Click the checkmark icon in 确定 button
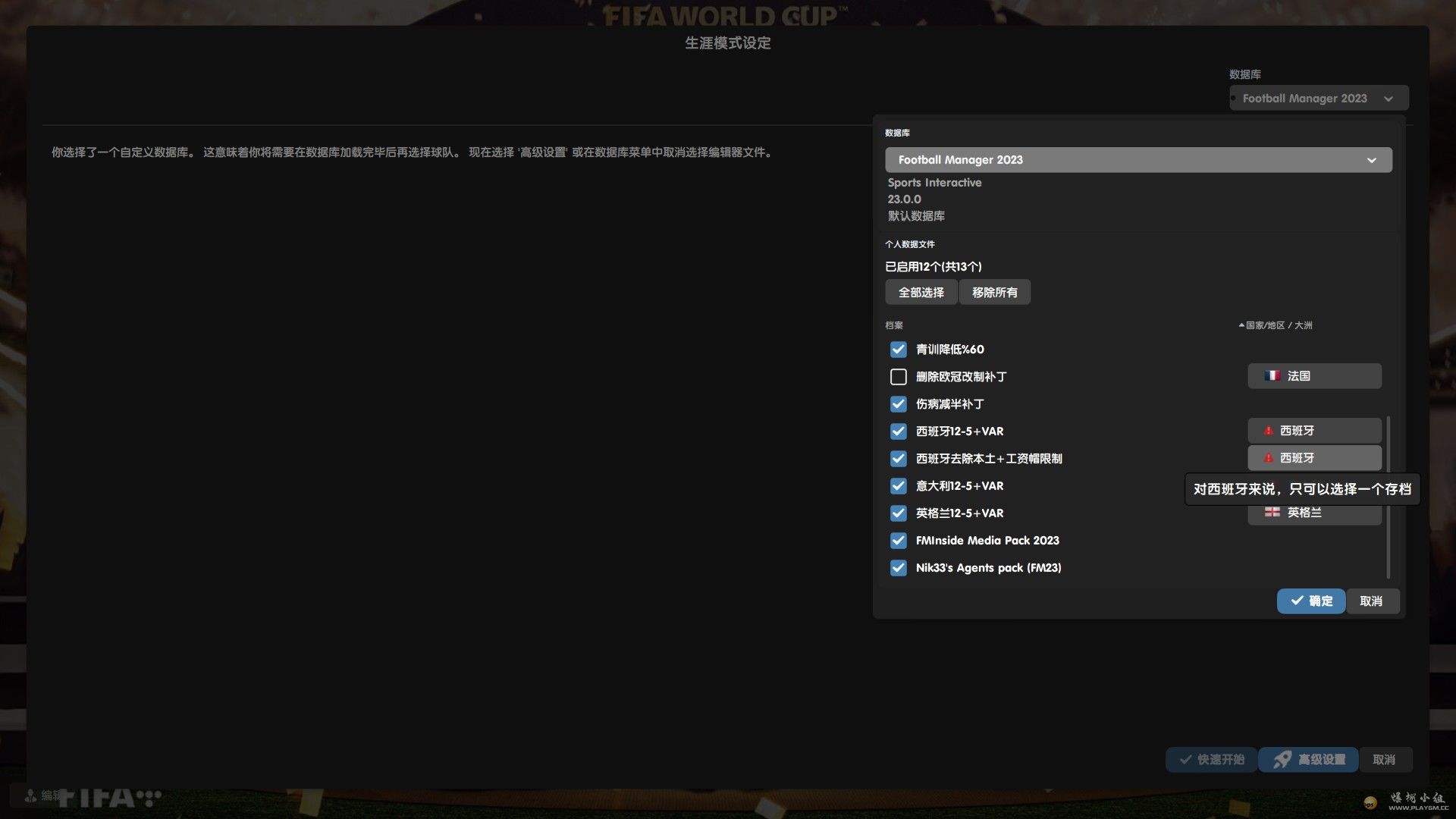Image resolution: width=1456 pixels, height=819 pixels. (x=1297, y=600)
